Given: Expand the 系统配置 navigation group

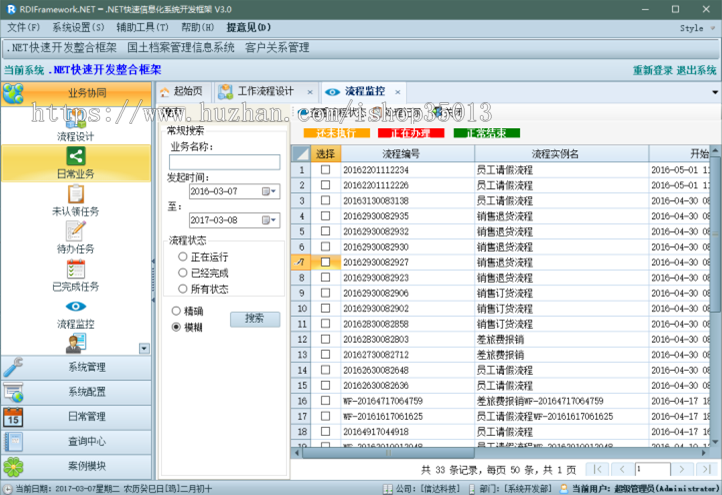Looking at the screenshot, I should point(76,392).
